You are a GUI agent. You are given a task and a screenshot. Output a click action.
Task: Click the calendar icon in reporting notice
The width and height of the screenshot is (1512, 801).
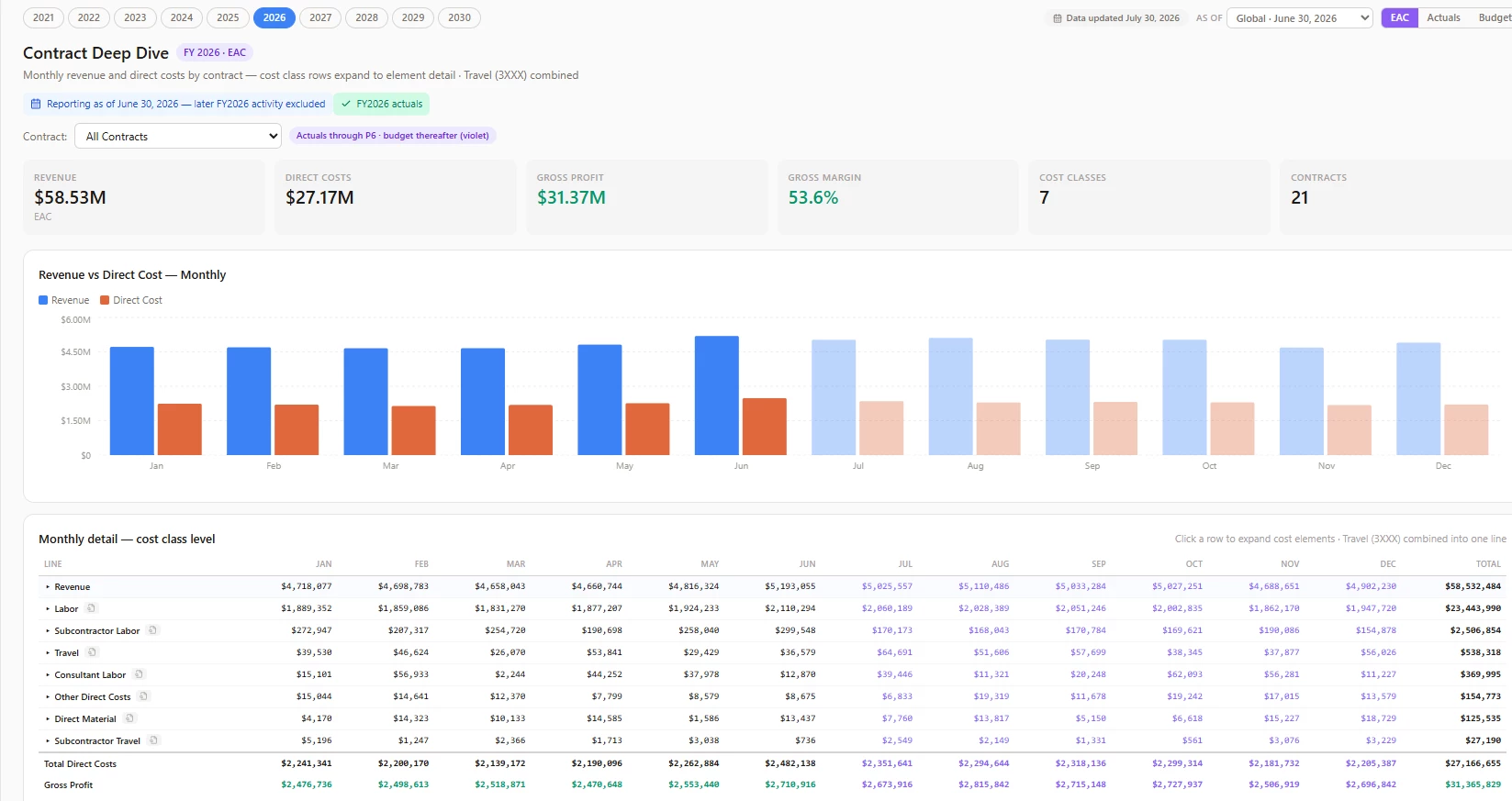tap(36, 104)
